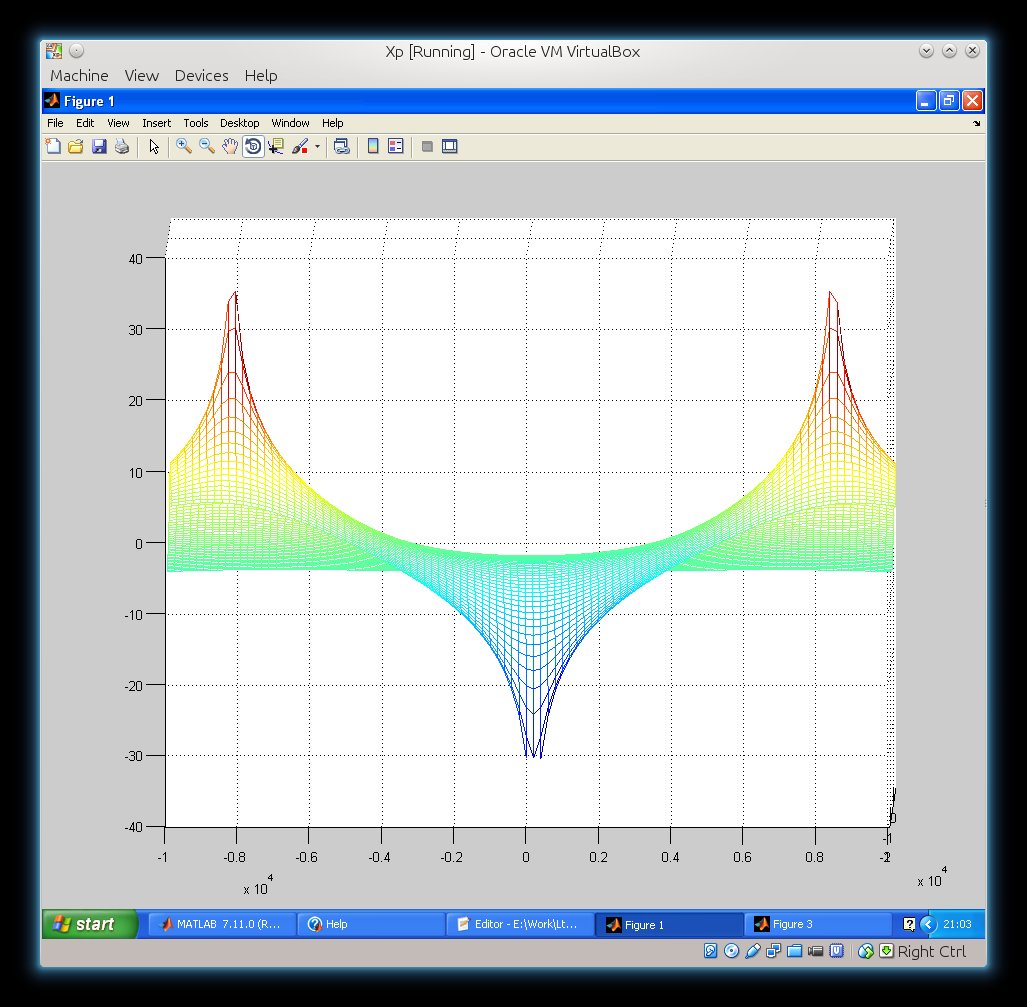Screen dimensions: 1027x1007
Task: Click the dock figure arrow icon
Action: [x=977, y=123]
